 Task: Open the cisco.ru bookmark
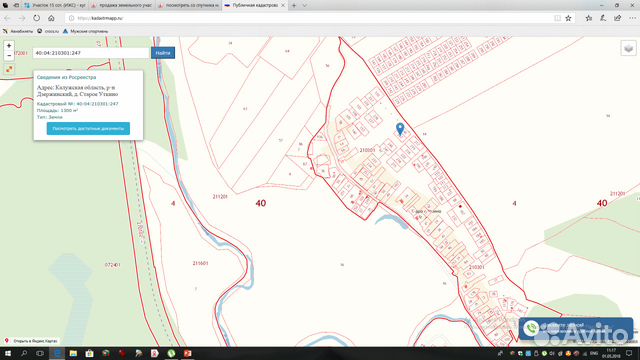point(48,31)
